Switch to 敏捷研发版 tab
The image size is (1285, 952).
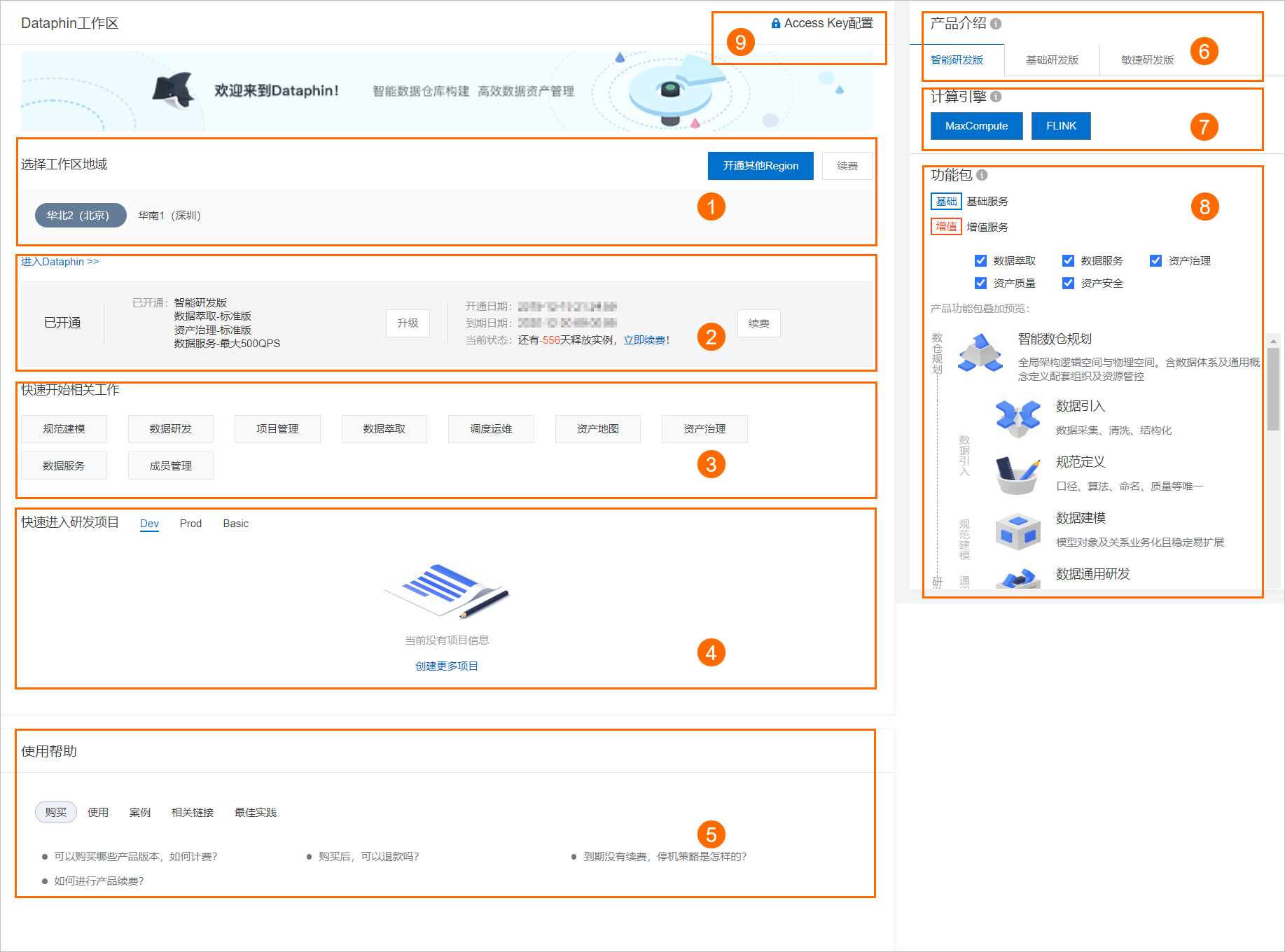1147,60
